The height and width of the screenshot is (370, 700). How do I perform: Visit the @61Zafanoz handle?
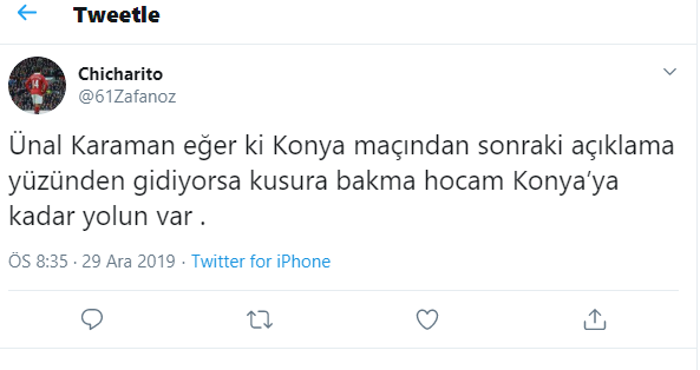(127, 96)
